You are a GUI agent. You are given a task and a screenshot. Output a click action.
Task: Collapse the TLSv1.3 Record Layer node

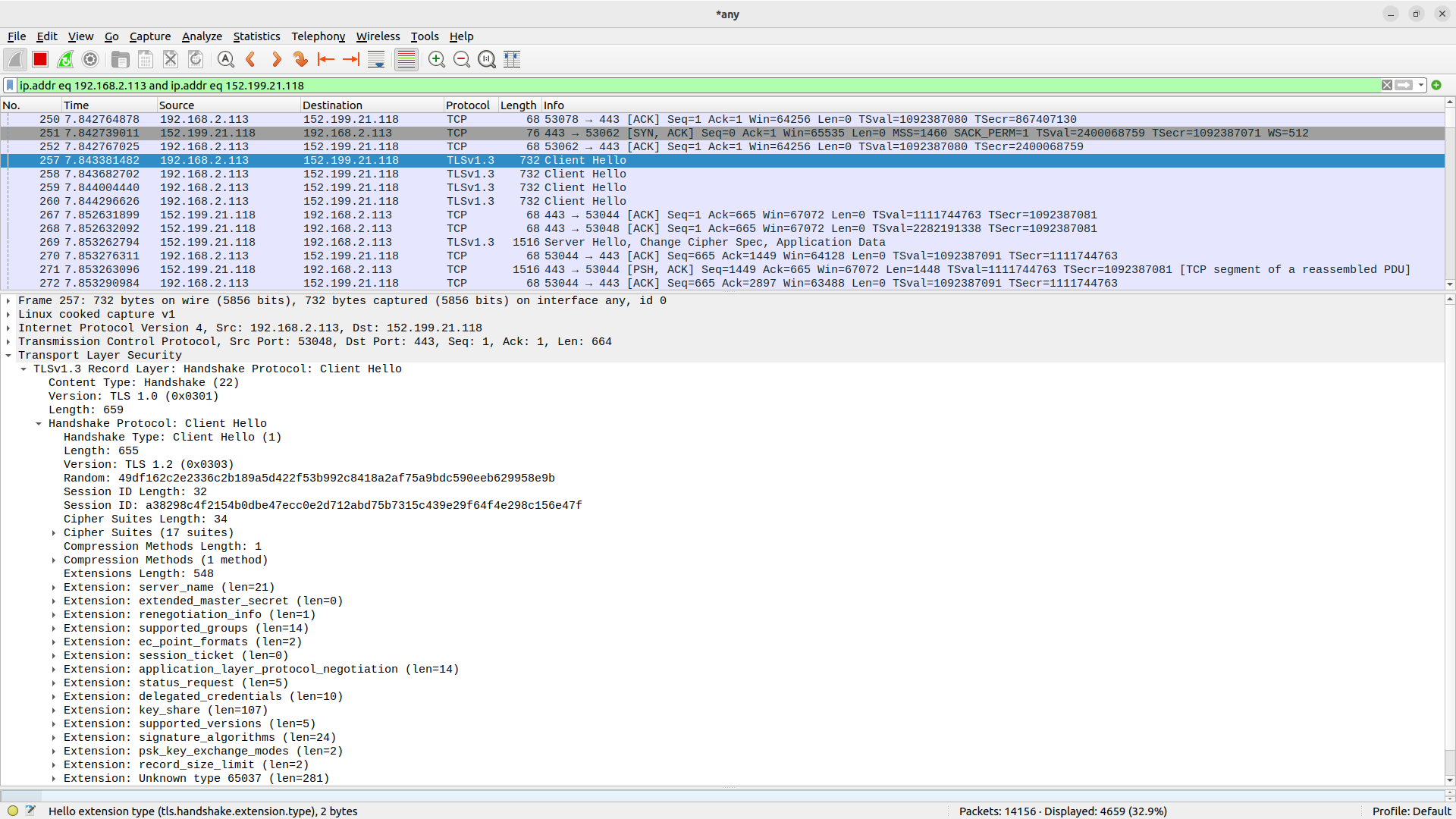coord(24,369)
